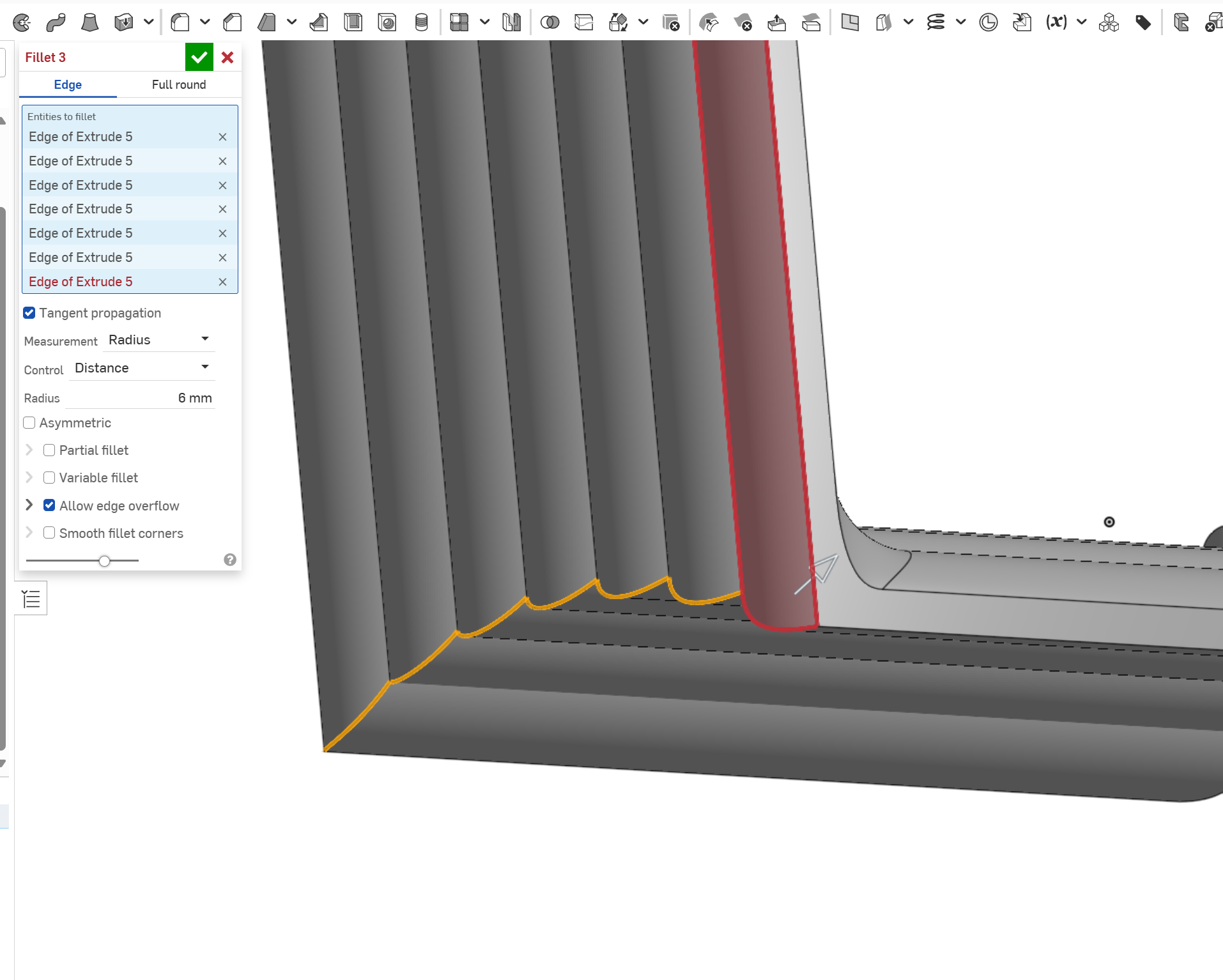The width and height of the screenshot is (1223, 980).
Task: Select the Transform tool
Action: tap(619, 23)
